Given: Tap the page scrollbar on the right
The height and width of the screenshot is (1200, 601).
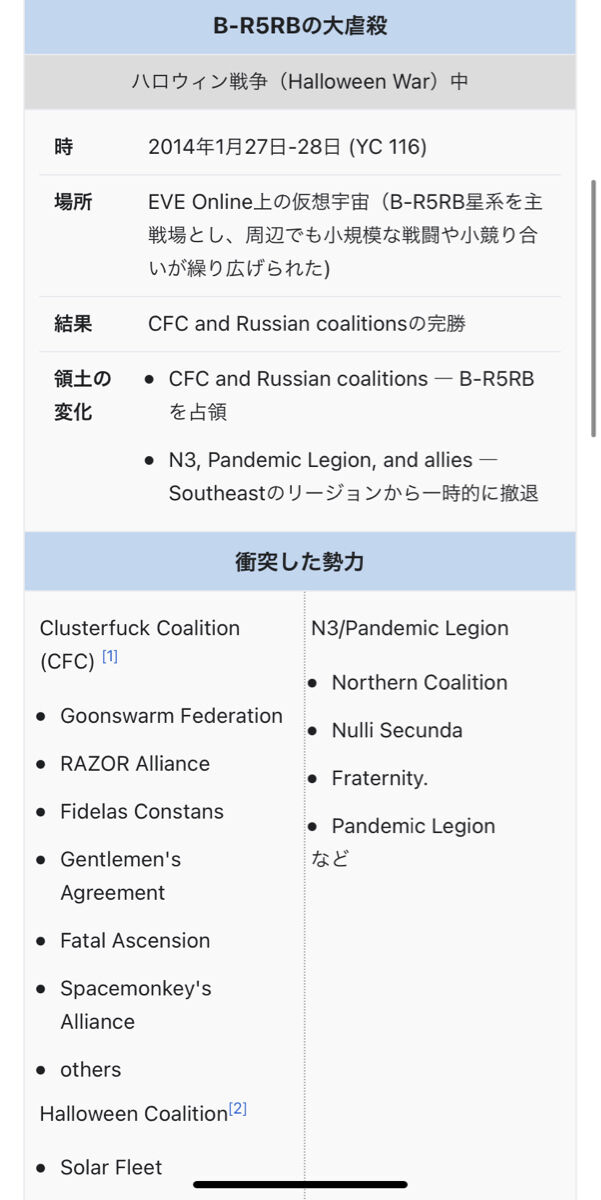Looking at the screenshot, I should tap(594, 308).
